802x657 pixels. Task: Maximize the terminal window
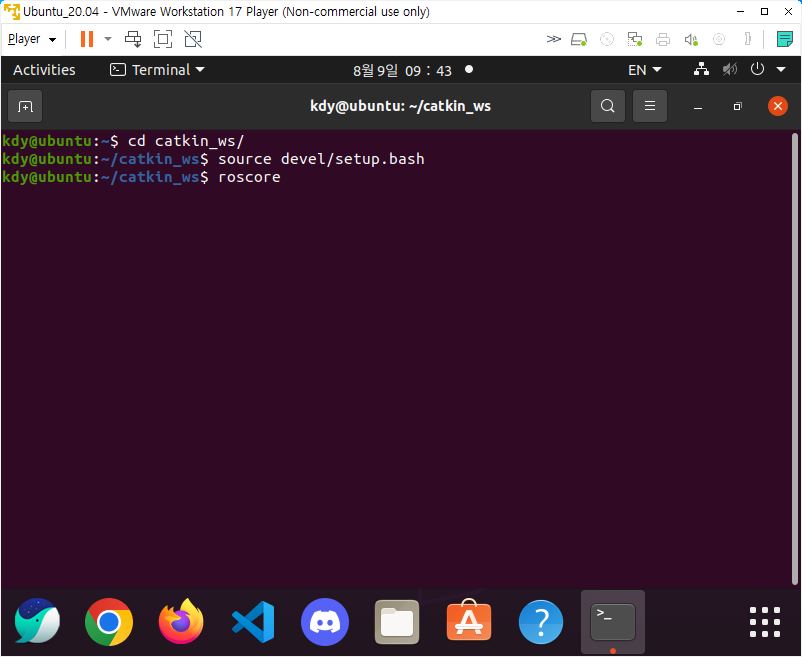tap(737, 106)
